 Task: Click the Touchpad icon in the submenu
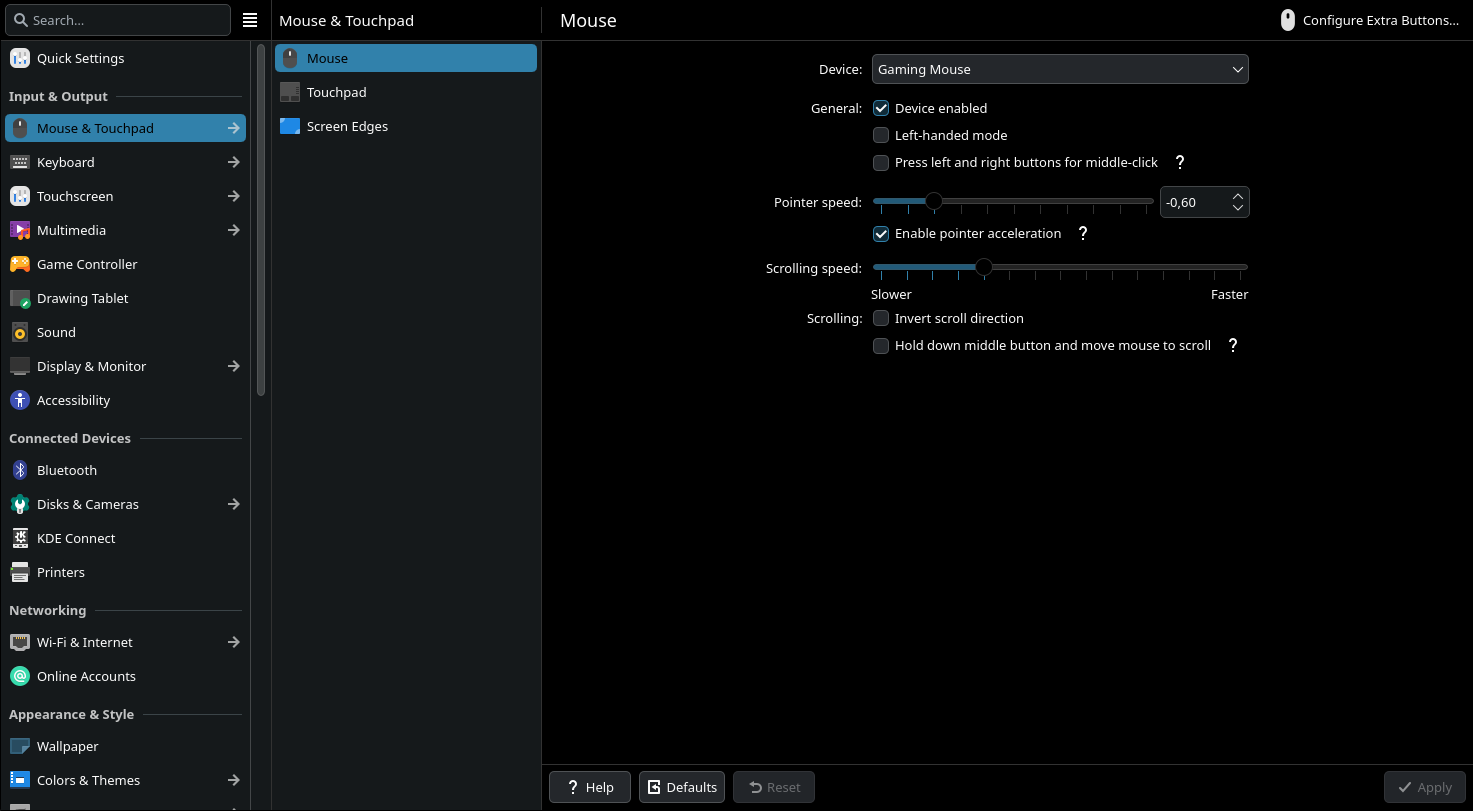click(x=290, y=92)
